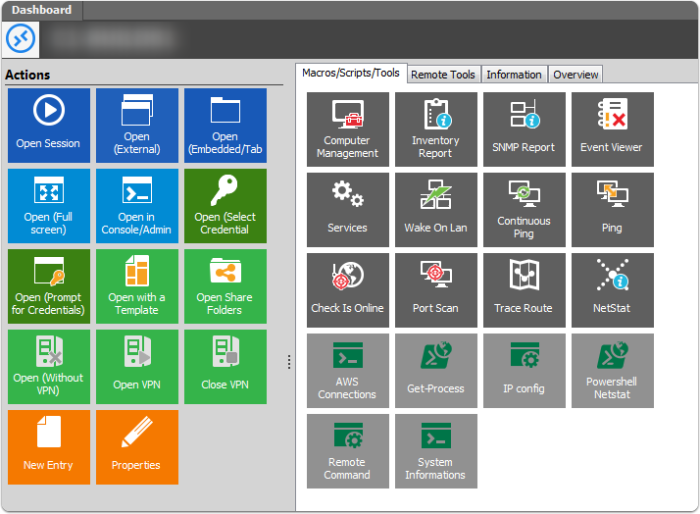This screenshot has height=514, width=700.
Task: Create a New Entry
Action: point(48,447)
